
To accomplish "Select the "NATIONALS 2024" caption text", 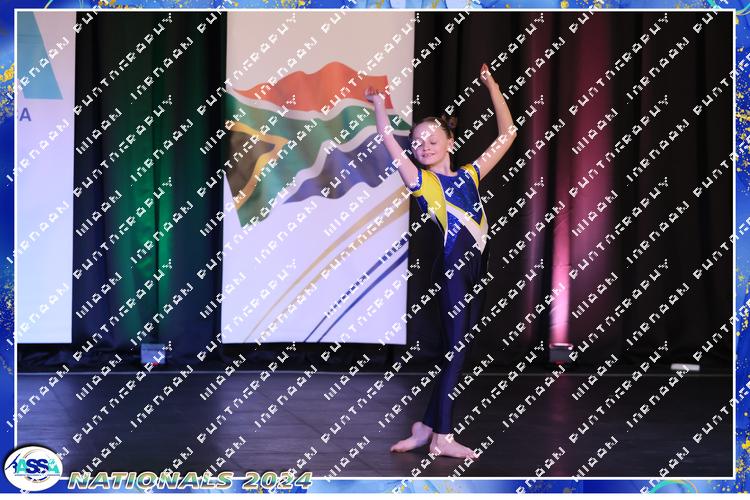I will 190,480.
